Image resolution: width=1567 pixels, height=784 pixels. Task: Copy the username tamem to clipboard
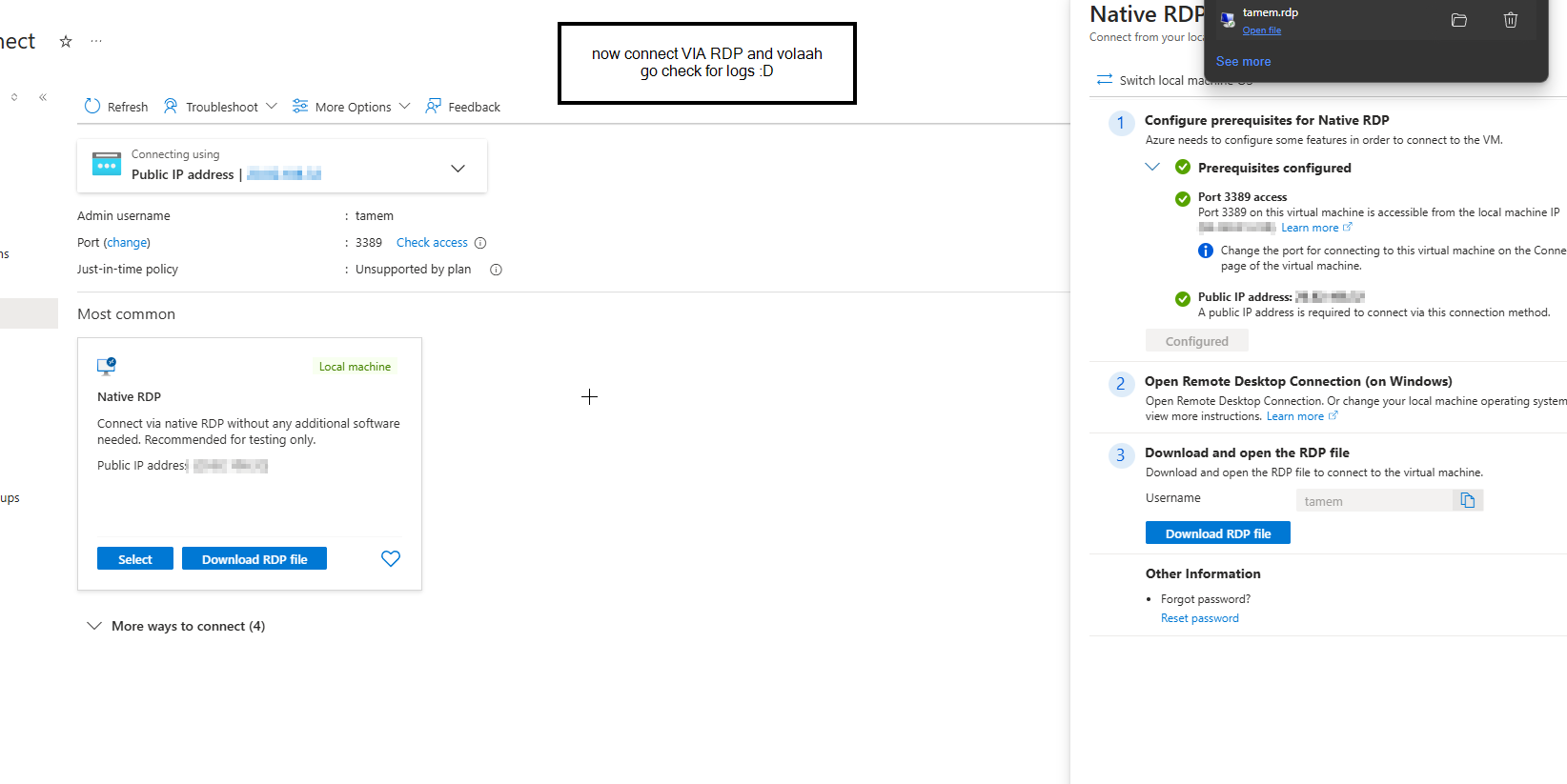[1468, 501]
